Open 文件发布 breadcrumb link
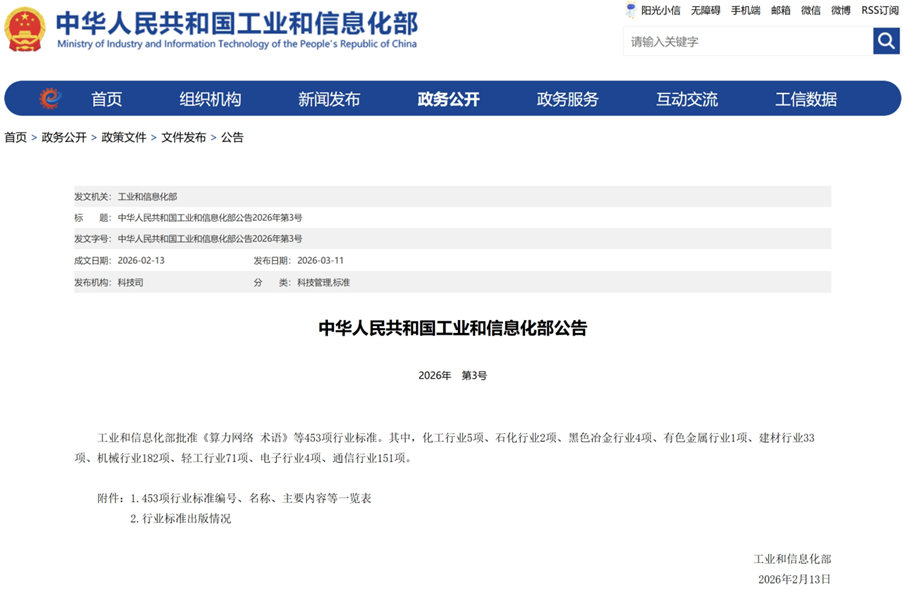 (181, 137)
